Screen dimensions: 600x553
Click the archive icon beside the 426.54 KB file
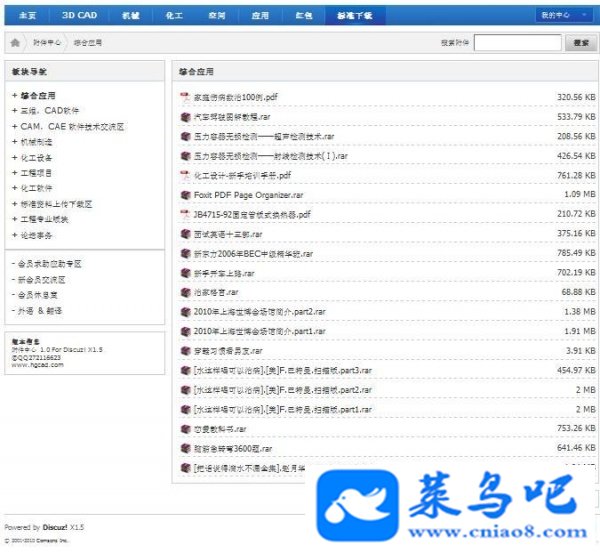pyautogui.click(x=185, y=156)
